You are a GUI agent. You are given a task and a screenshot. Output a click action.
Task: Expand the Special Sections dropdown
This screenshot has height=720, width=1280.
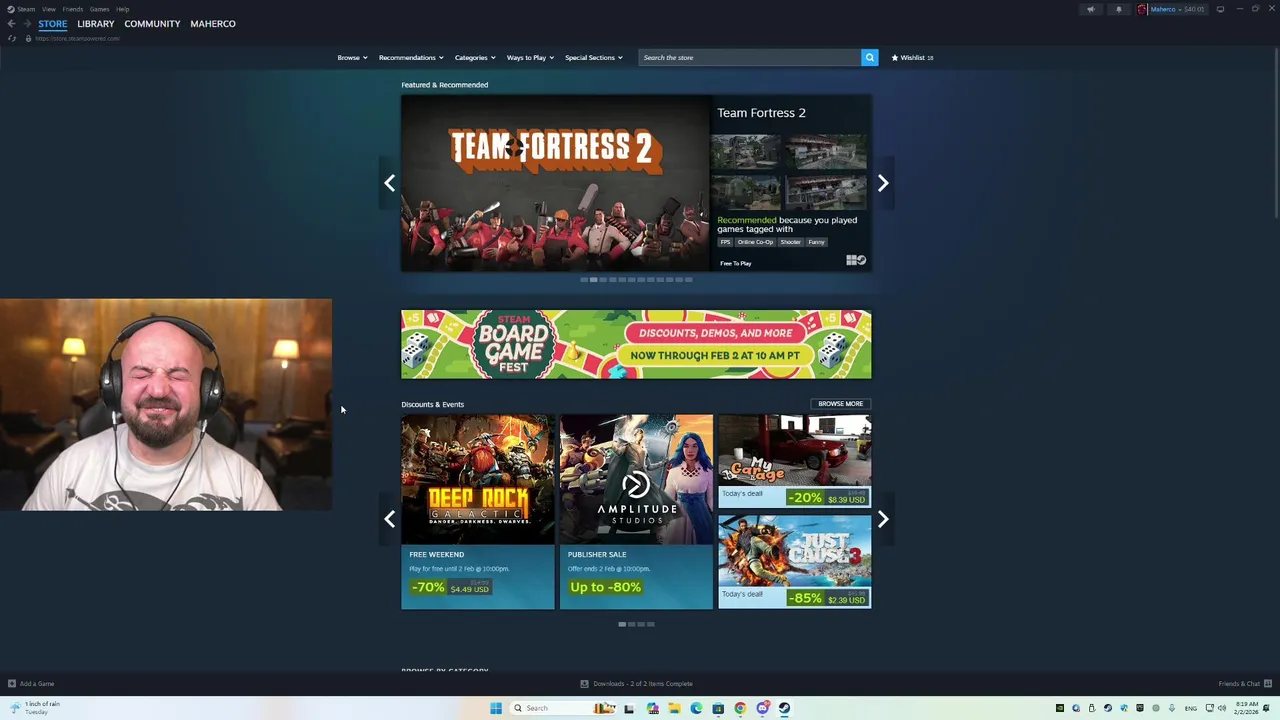pyautogui.click(x=594, y=57)
